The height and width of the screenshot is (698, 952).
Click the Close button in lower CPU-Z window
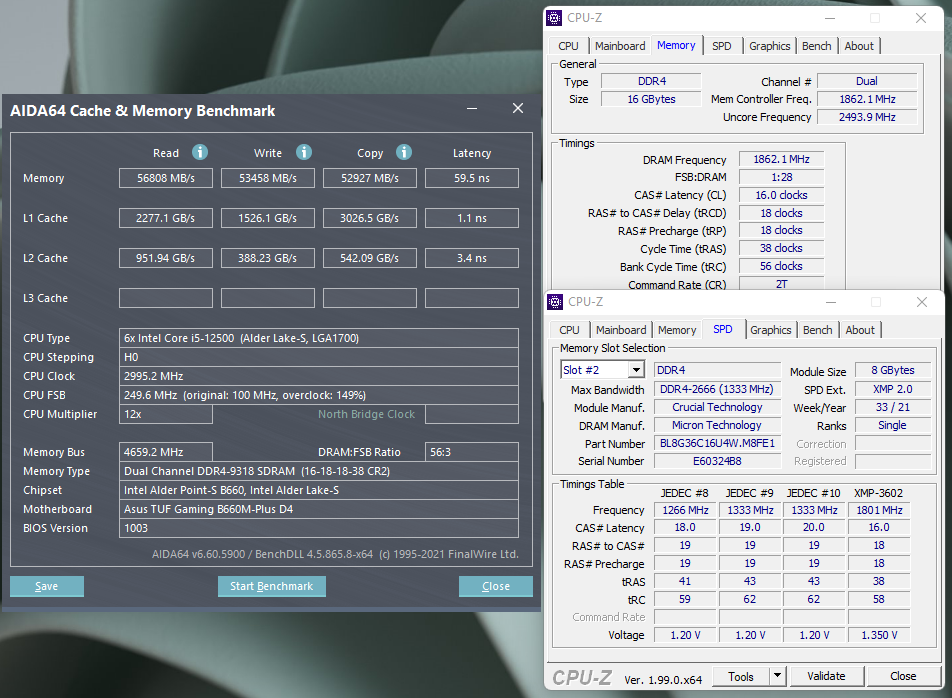point(903,676)
